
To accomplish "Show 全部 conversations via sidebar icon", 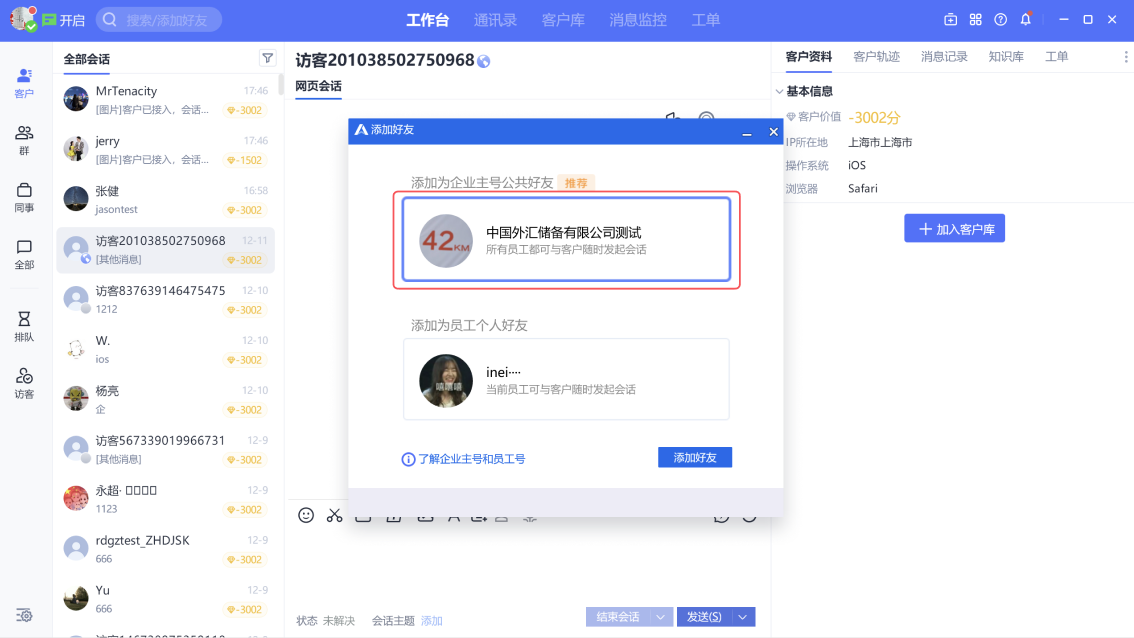I will [x=24, y=255].
